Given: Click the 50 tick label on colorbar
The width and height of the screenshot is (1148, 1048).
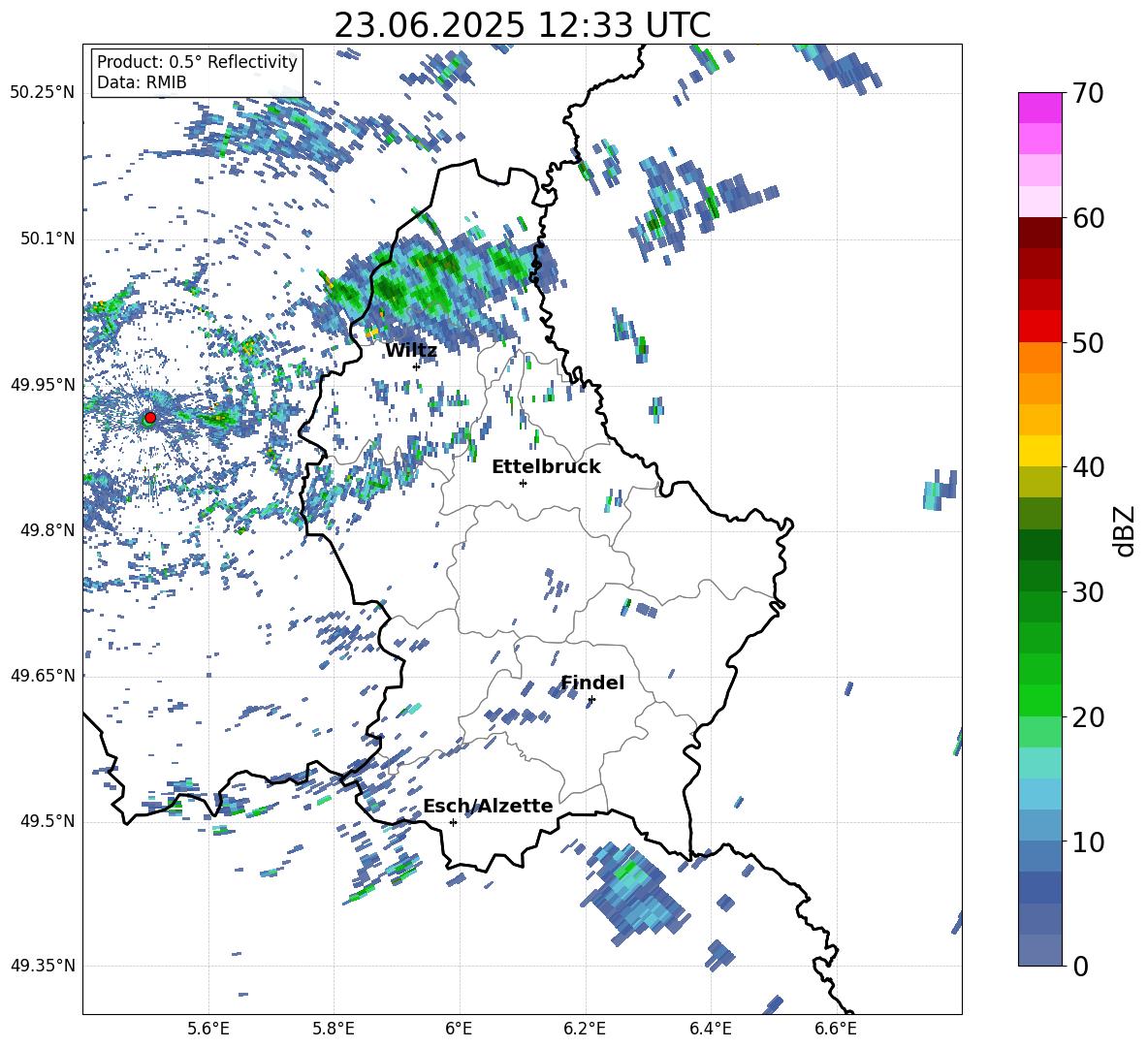Looking at the screenshot, I should point(1088,342).
